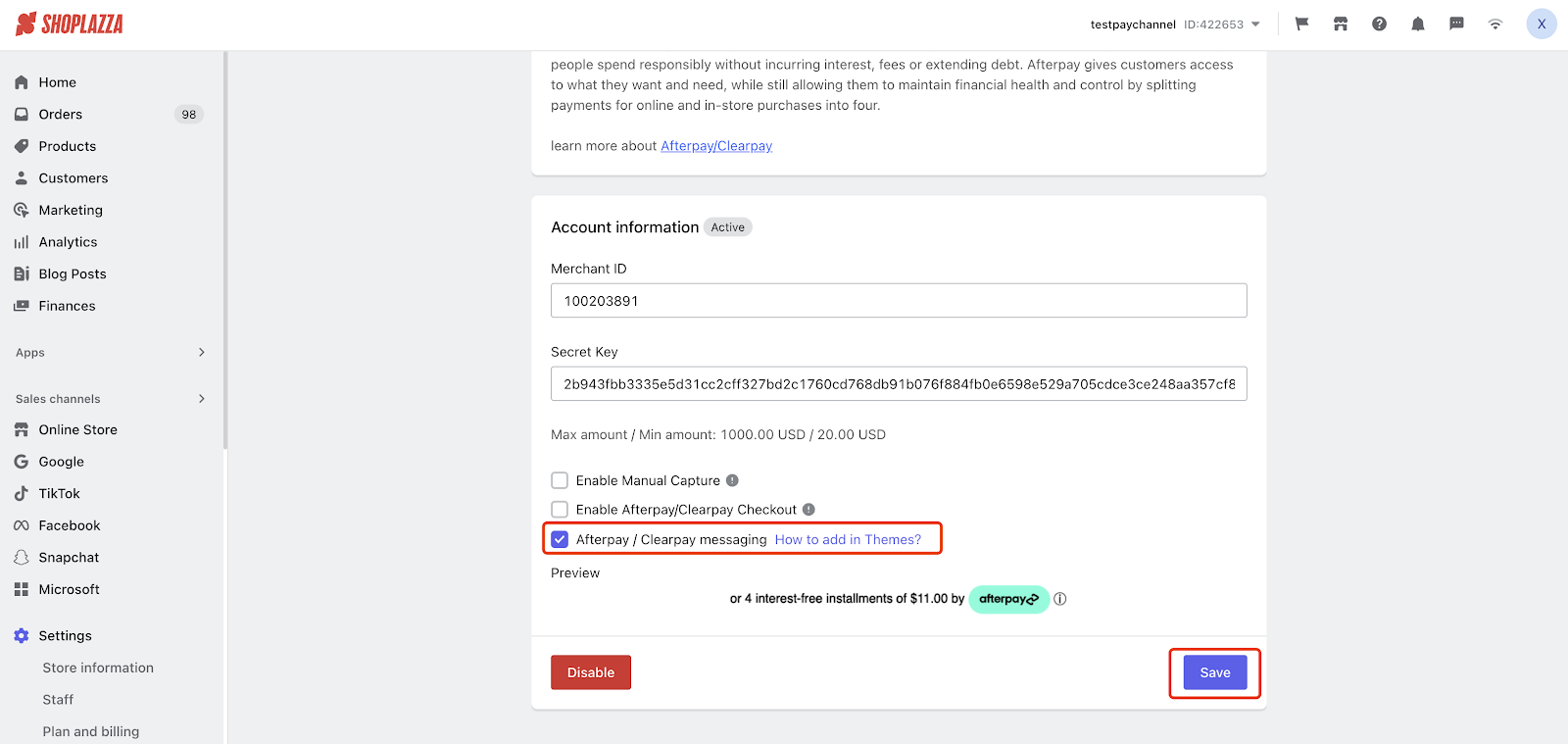Click the Settings label in sidebar
The height and width of the screenshot is (744, 1568).
point(66,635)
